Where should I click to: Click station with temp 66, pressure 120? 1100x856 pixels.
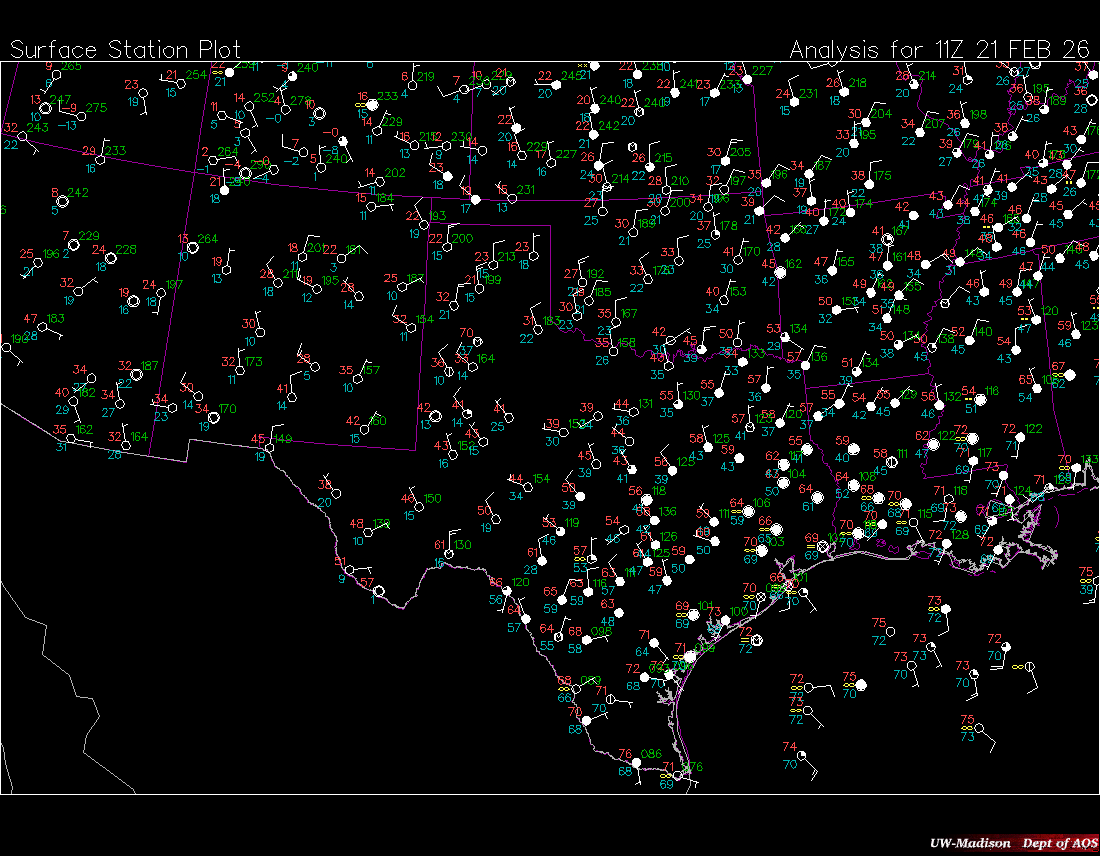tap(508, 590)
